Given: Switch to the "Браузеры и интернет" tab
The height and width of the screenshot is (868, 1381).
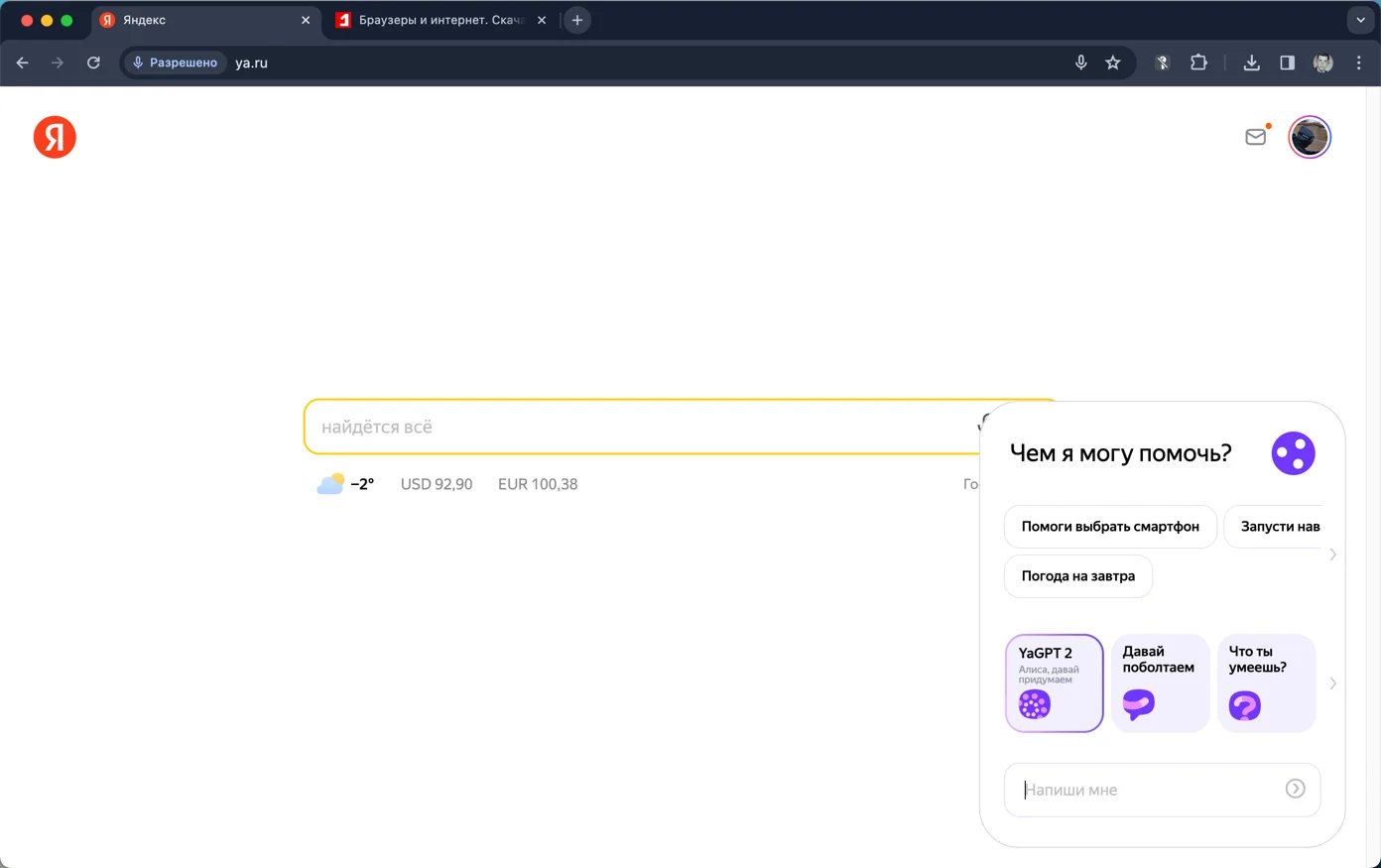Looking at the screenshot, I should pyautogui.click(x=441, y=20).
